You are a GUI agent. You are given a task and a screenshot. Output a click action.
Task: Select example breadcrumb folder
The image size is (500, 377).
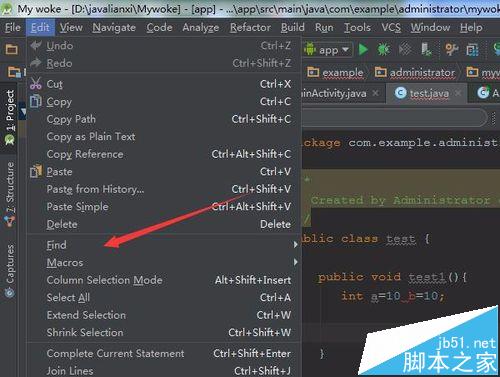coord(336,72)
